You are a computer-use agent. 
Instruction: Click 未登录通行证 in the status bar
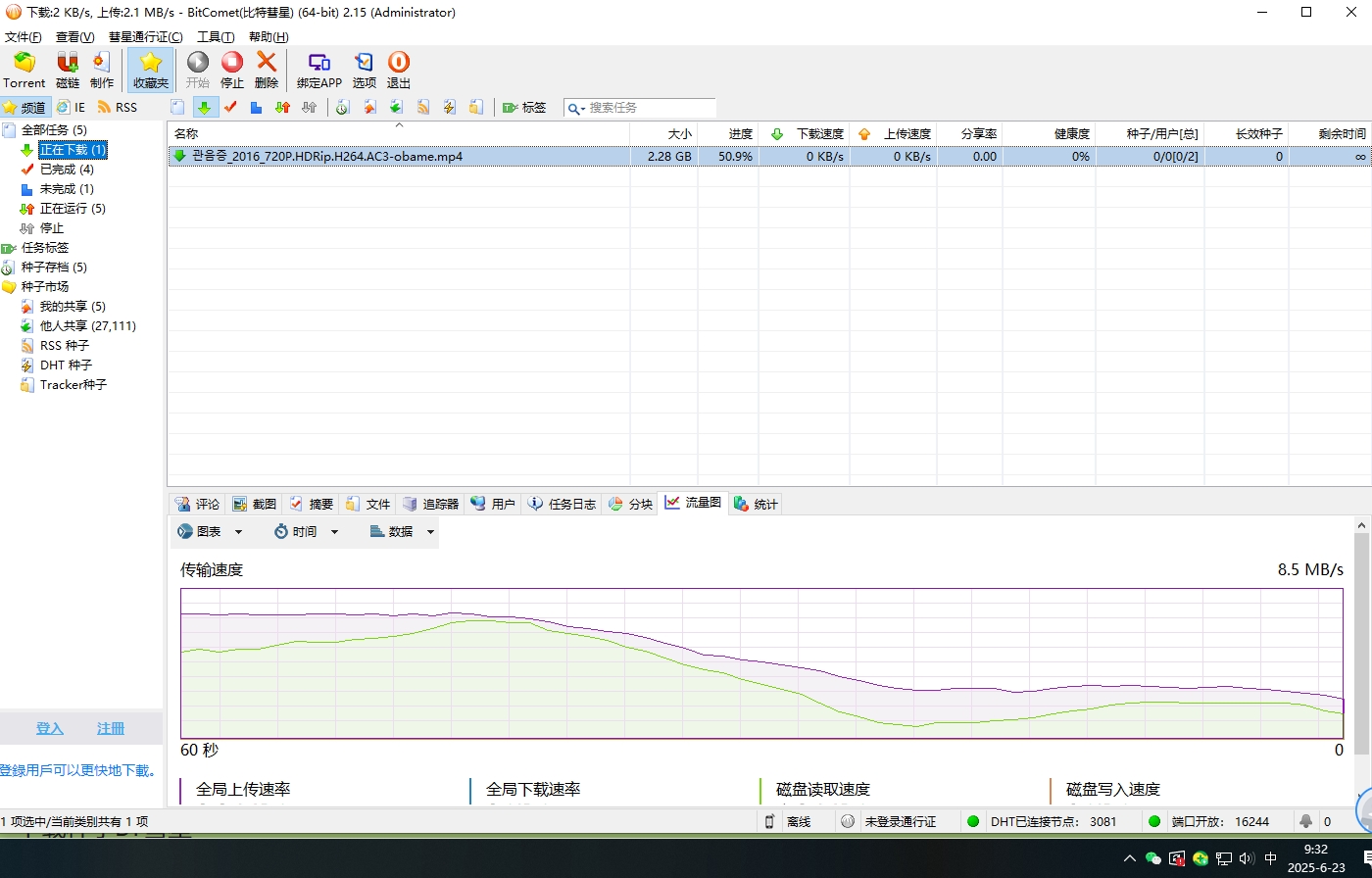900,821
